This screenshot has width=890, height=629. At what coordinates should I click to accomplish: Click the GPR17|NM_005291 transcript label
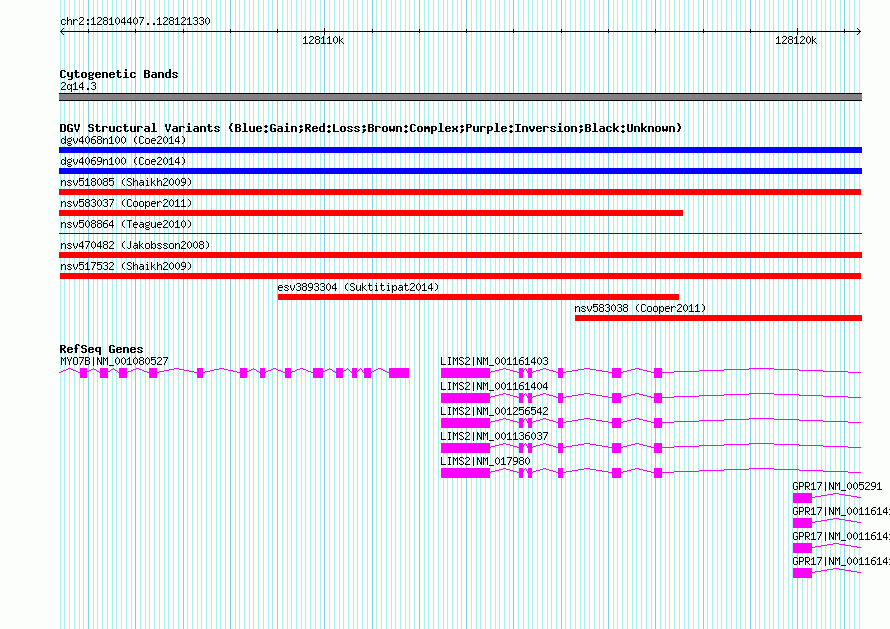pyautogui.click(x=837, y=486)
